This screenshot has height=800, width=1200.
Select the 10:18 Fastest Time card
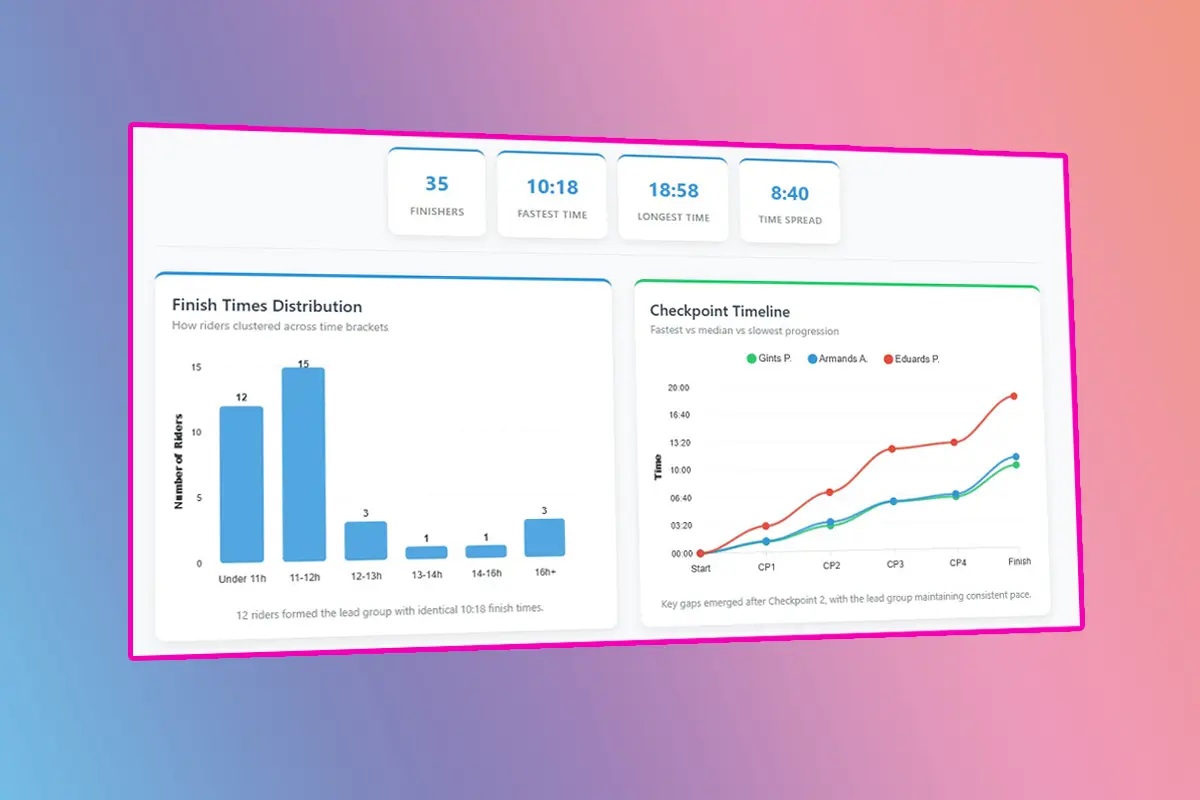[x=552, y=196]
